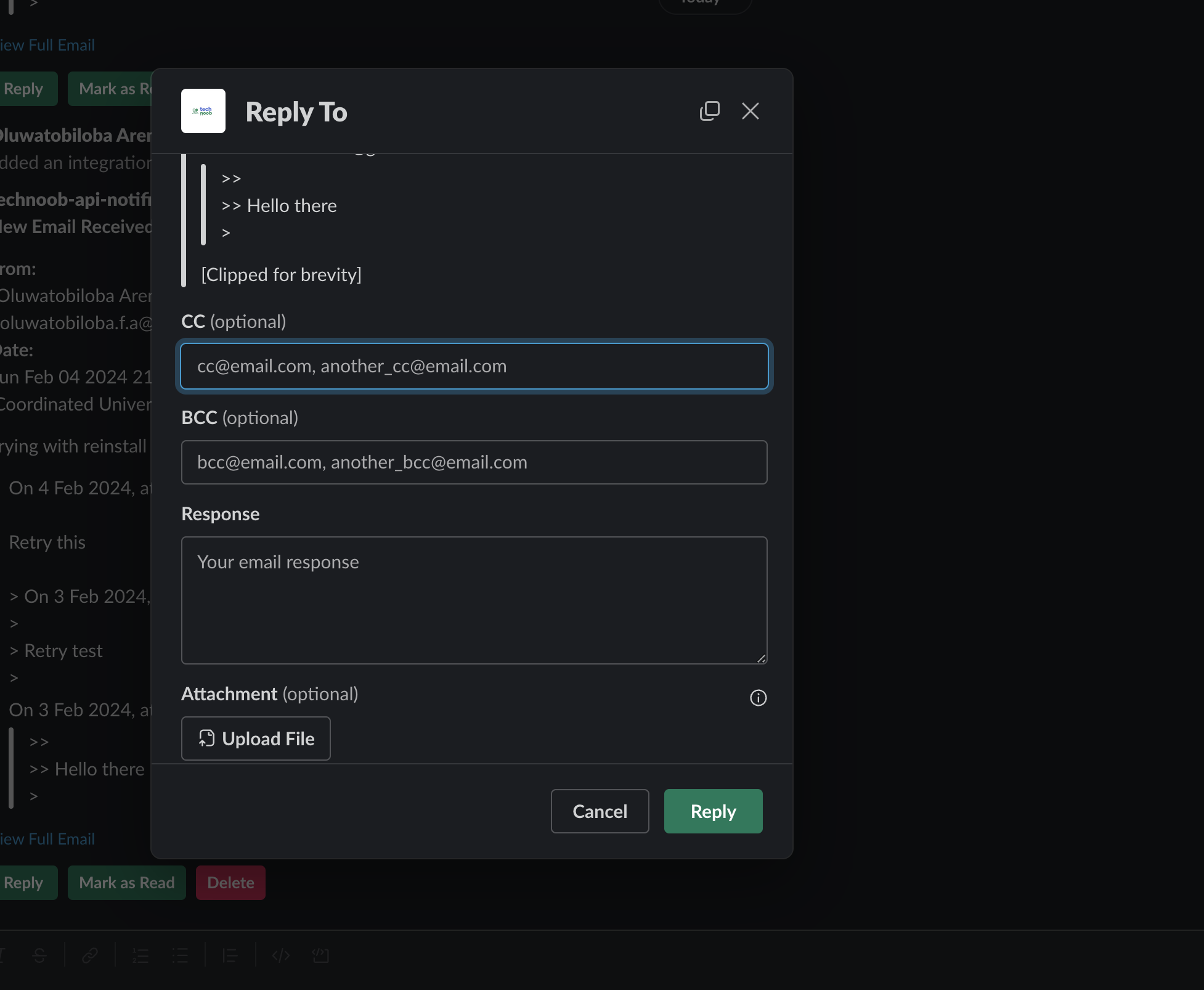Apply strikethrough formatting in the message toolbar
This screenshot has height=990, width=1204.
click(x=39, y=955)
